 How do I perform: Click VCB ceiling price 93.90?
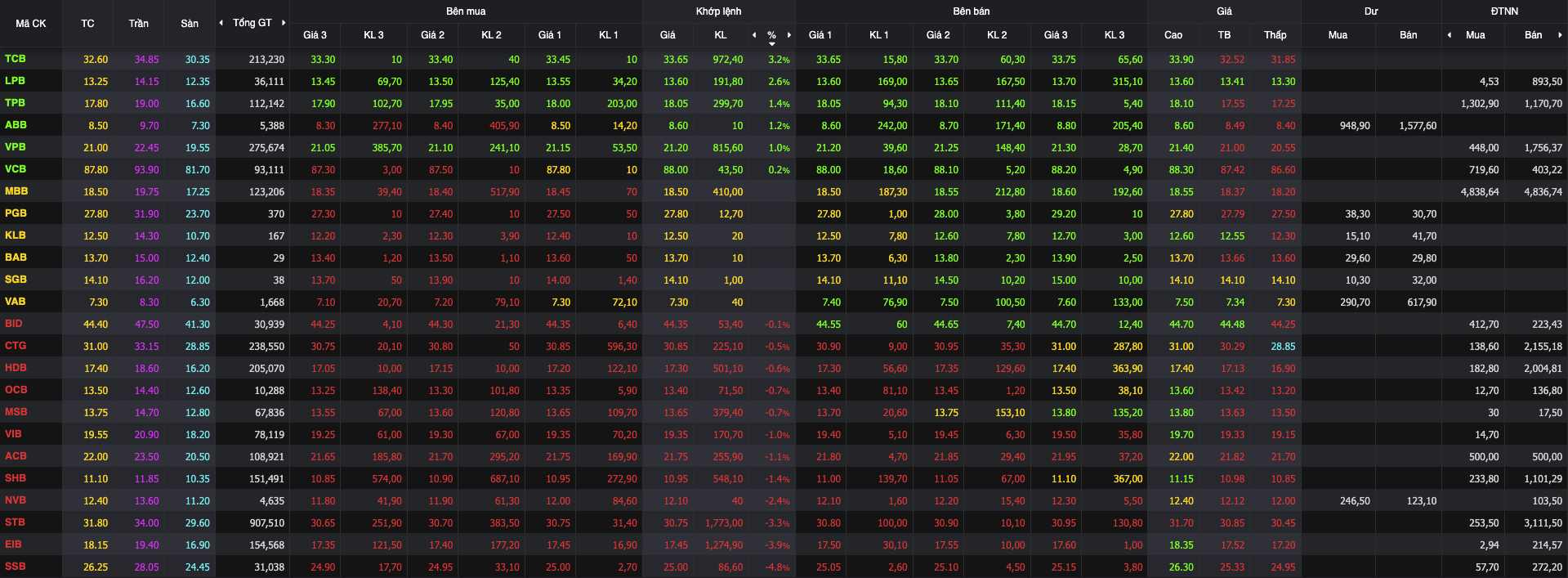point(147,170)
